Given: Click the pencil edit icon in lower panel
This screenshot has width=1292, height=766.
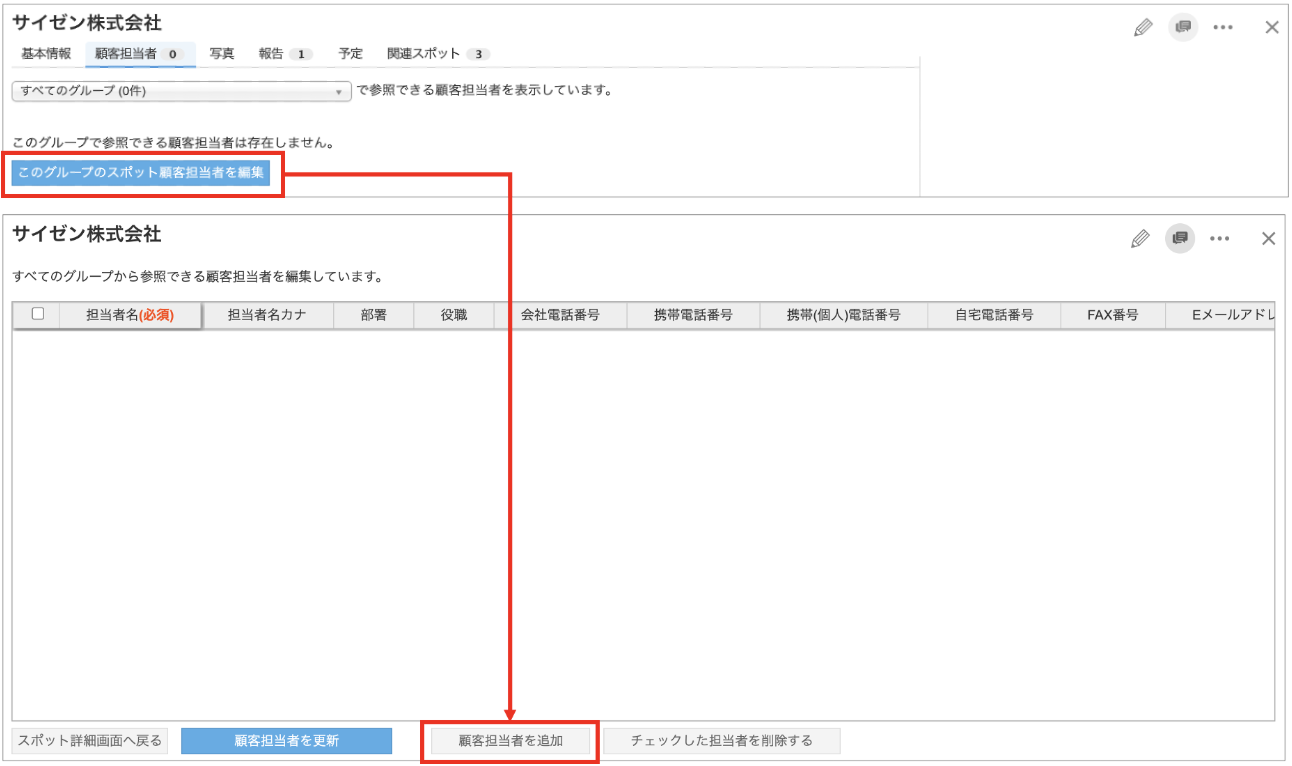Looking at the screenshot, I should tap(1139, 238).
